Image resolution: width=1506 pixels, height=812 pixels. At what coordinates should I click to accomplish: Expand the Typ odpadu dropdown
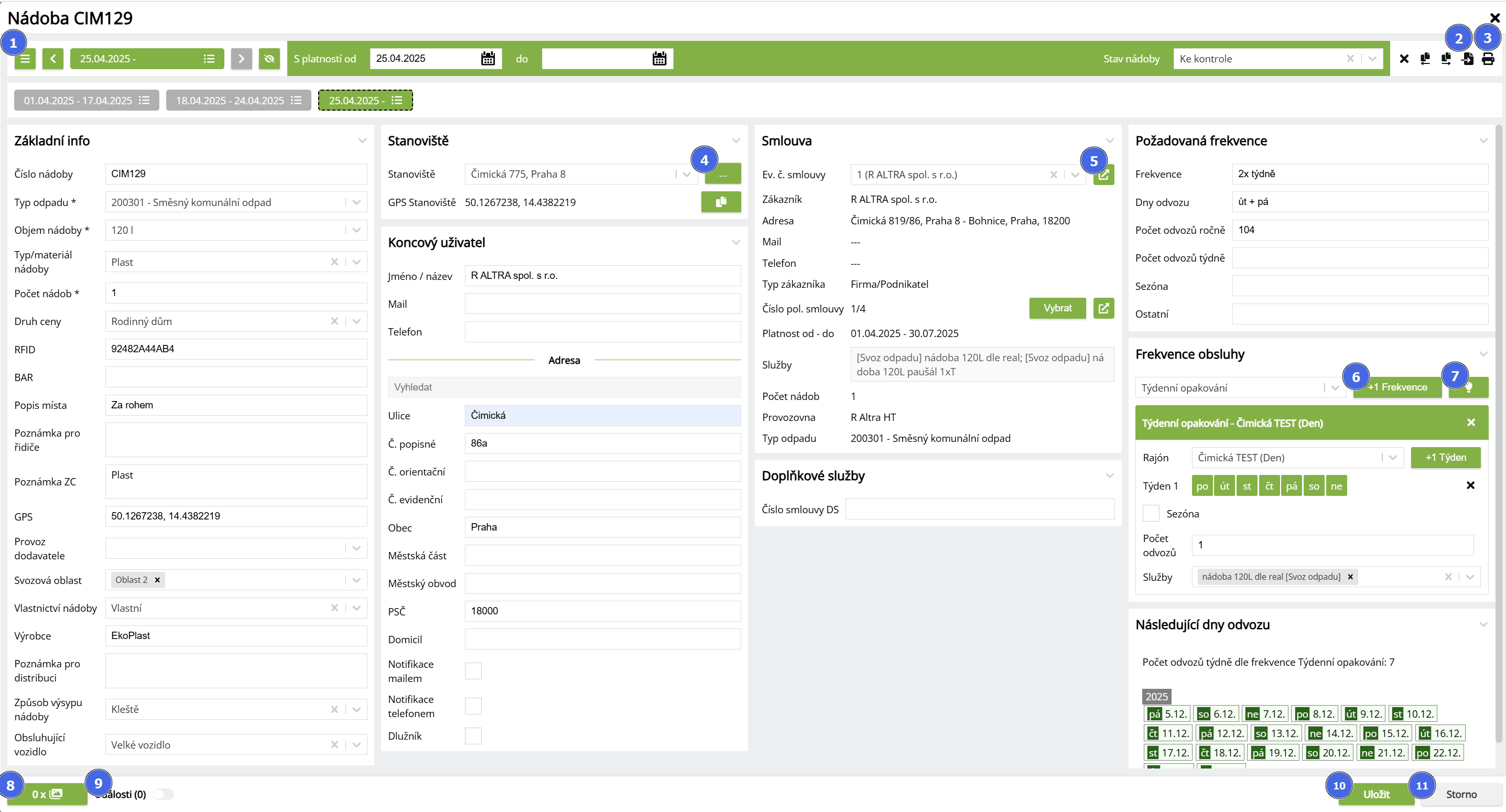(356, 202)
